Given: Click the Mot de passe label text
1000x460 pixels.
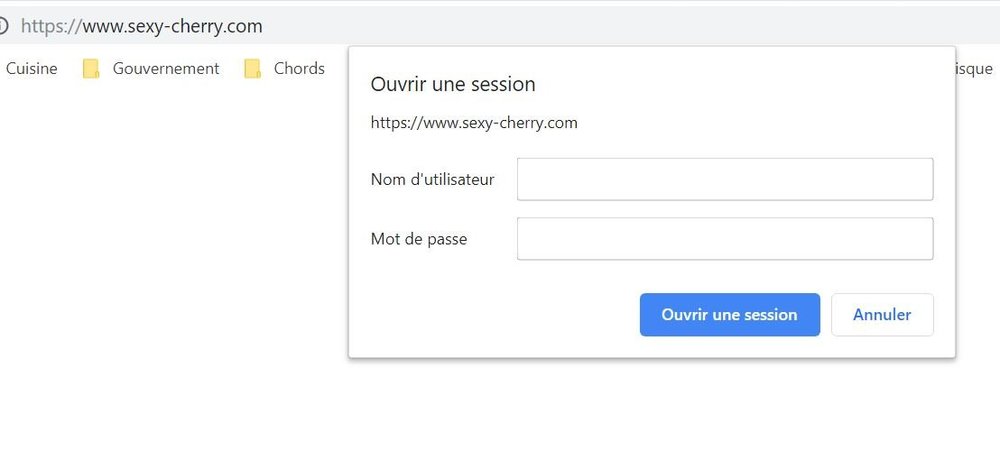Looking at the screenshot, I should tap(418, 239).
